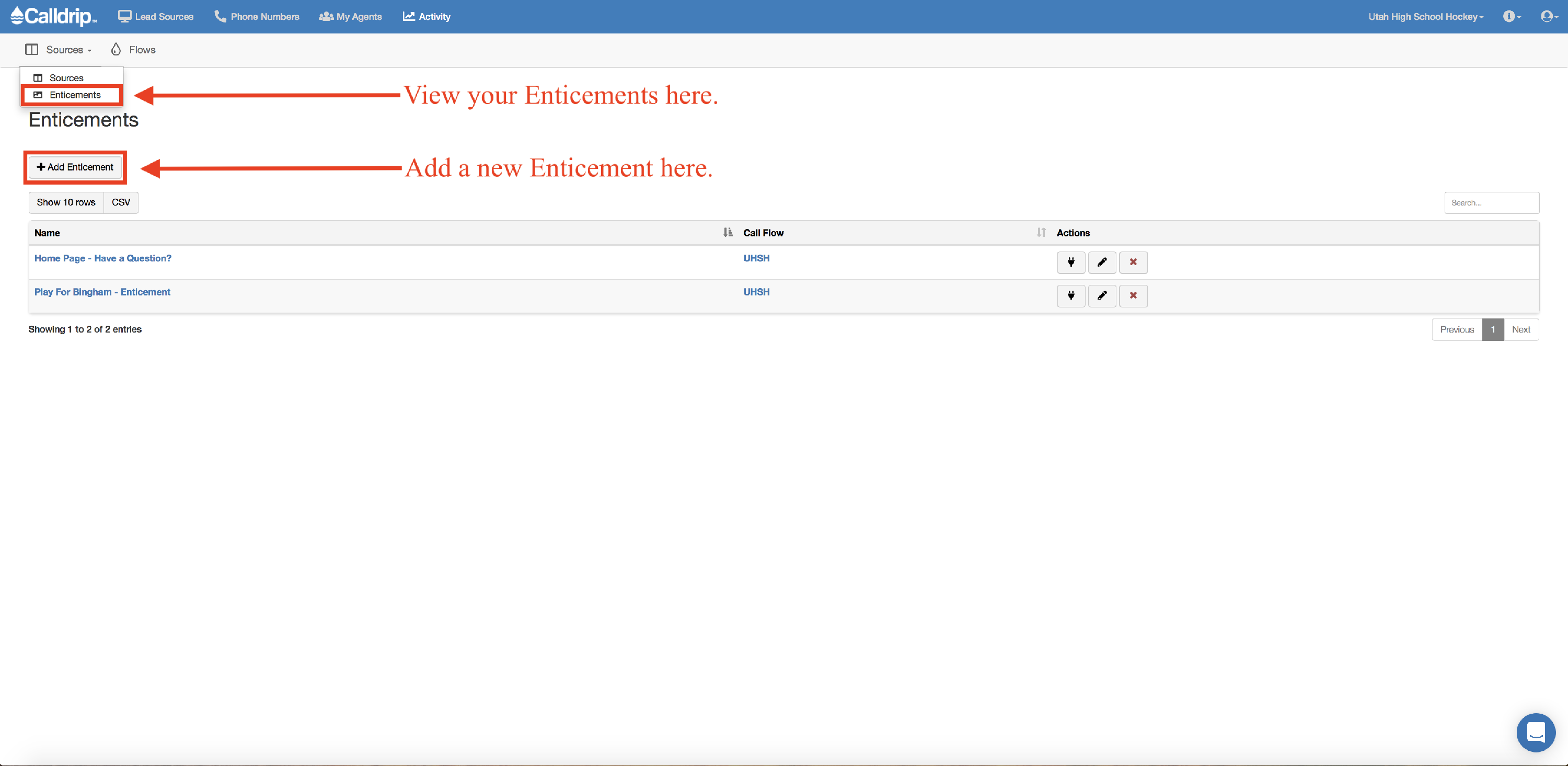Image resolution: width=1568 pixels, height=766 pixels.
Task: Click plug icon for Home Page enticement
Action: click(1071, 262)
